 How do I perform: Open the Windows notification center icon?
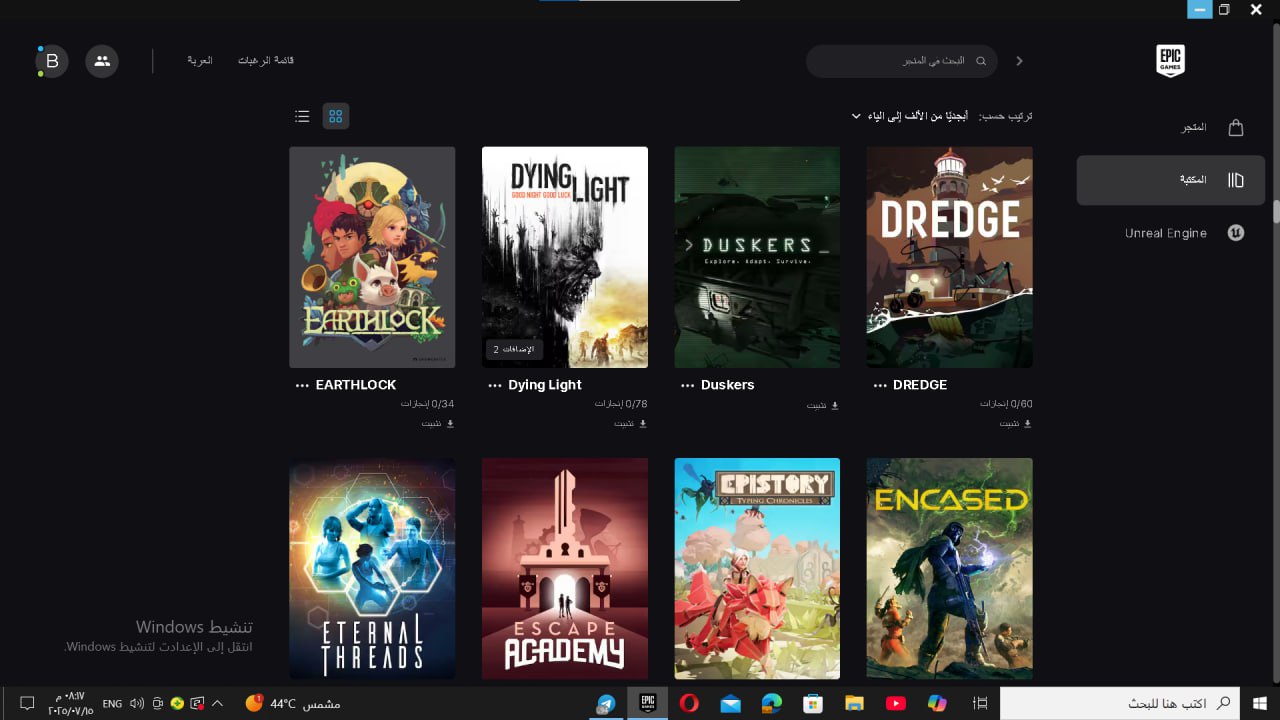[x=27, y=703]
